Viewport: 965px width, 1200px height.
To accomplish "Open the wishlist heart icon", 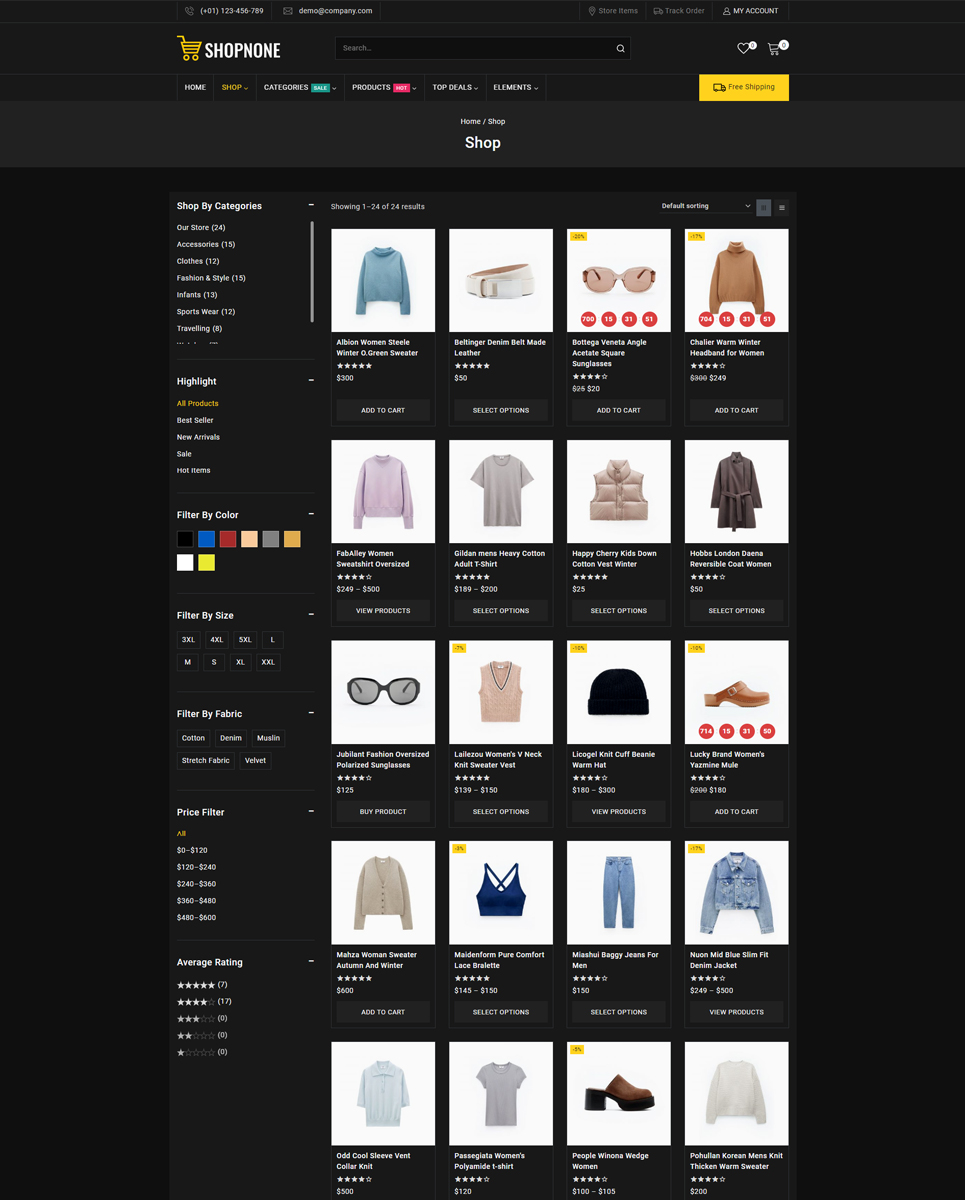I will click(x=743, y=48).
